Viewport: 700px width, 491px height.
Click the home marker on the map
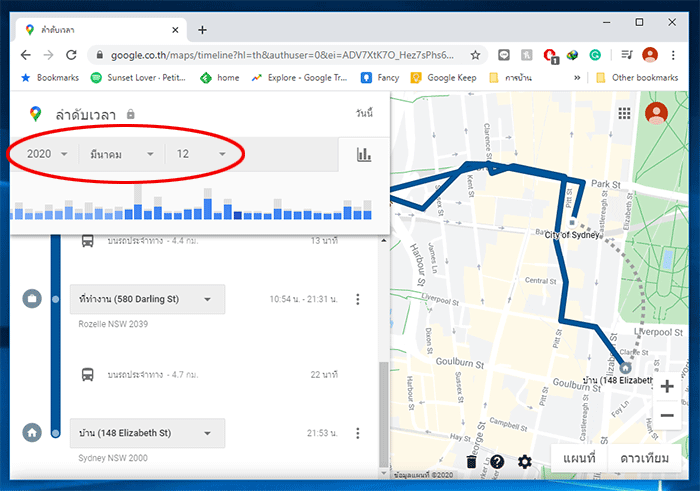tap(625, 368)
